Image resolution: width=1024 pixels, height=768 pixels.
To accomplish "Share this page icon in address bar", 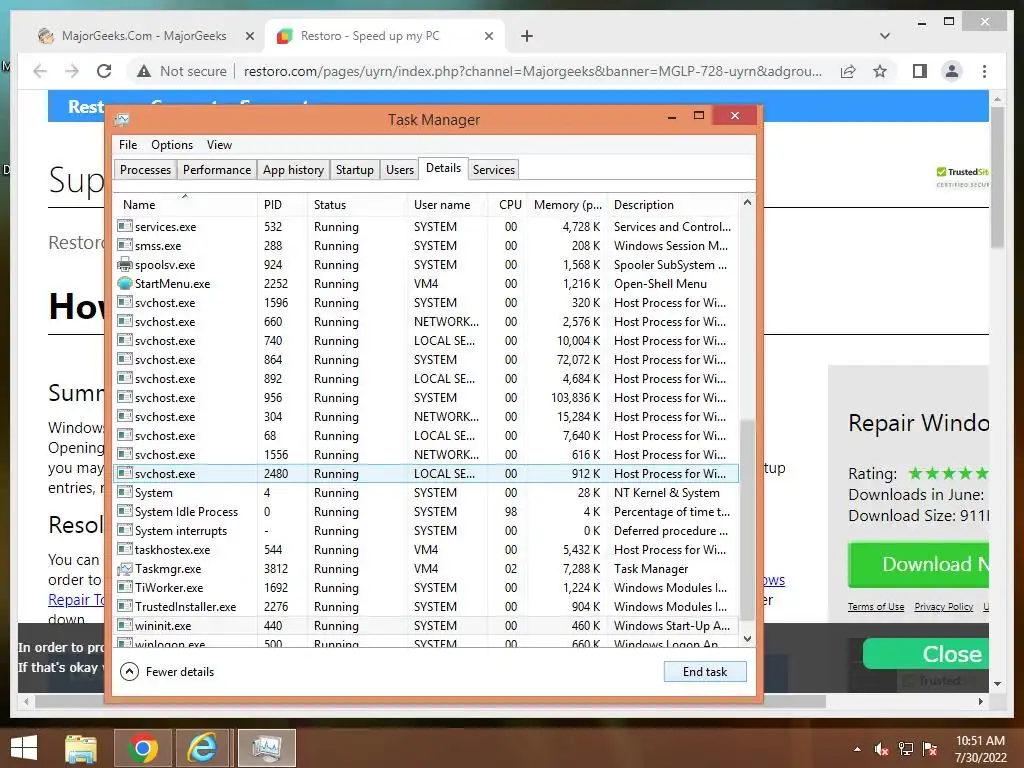I will click(x=848, y=71).
